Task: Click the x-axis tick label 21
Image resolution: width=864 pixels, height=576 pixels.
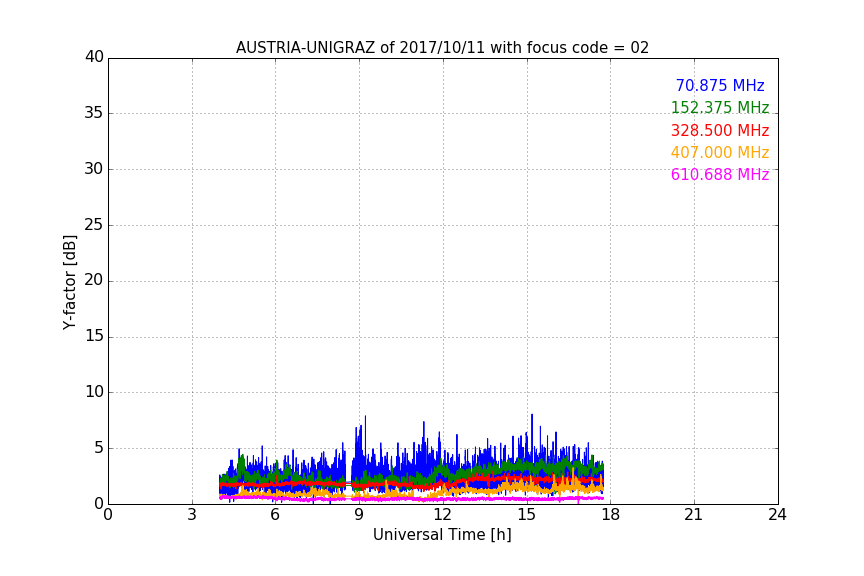Action: pyautogui.click(x=694, y=515)
